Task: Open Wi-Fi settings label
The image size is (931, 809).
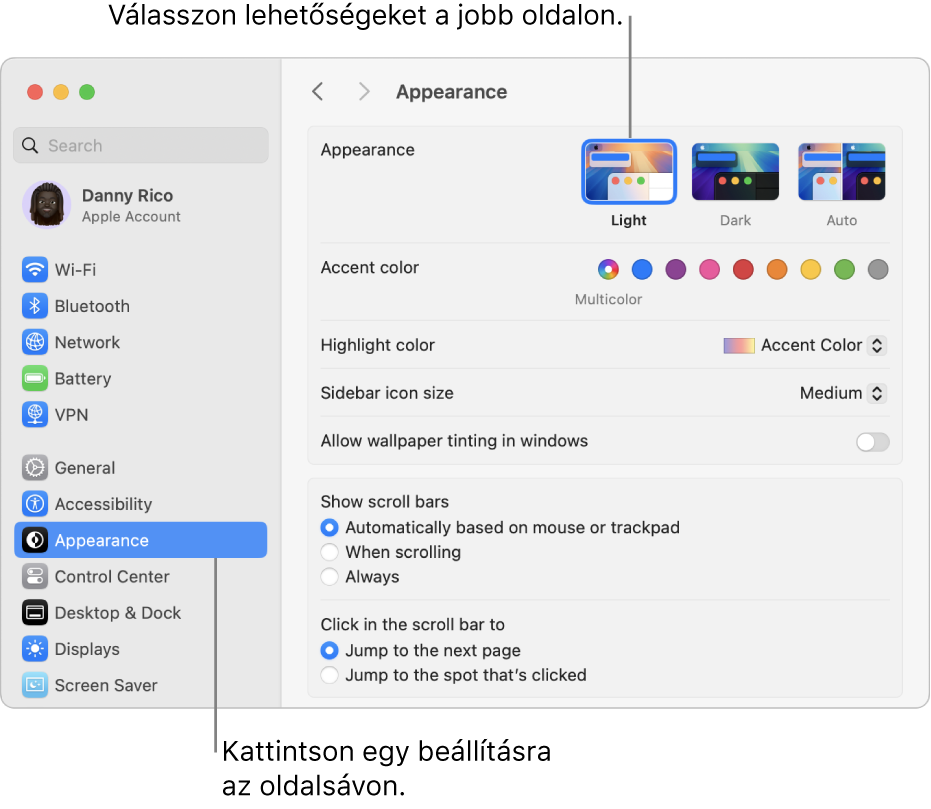Action: click(75, 270)
